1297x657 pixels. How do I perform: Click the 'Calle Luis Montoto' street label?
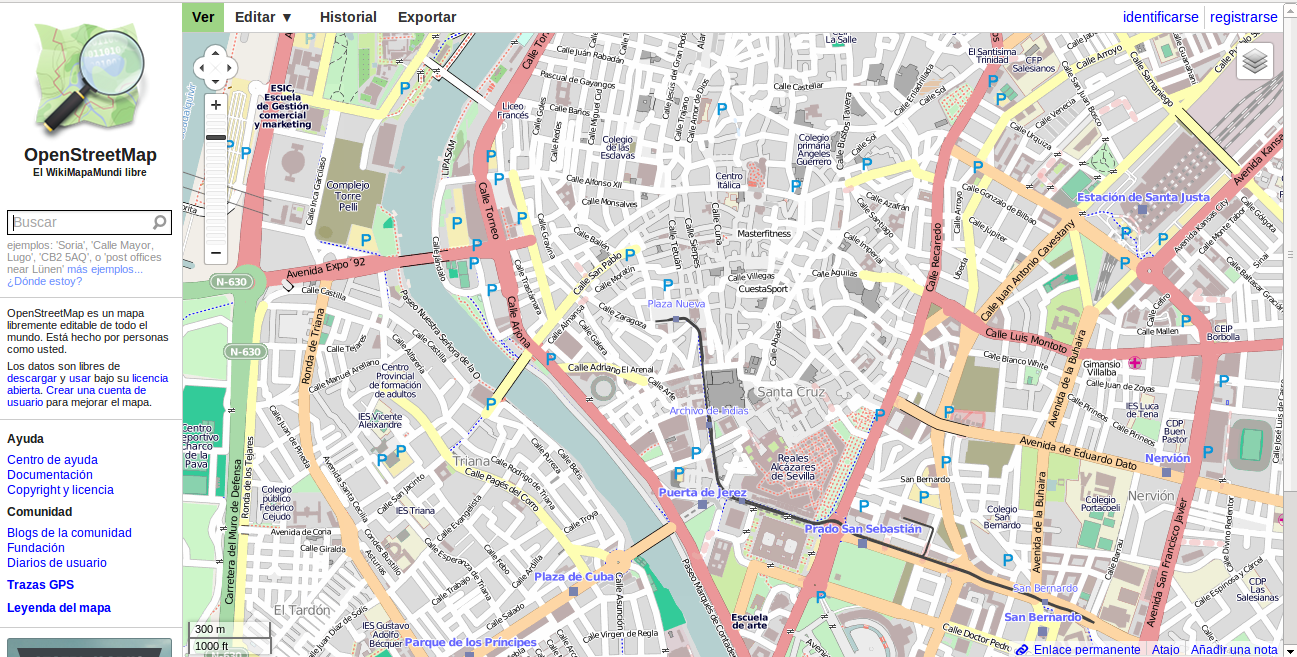tap(1026, 340)
